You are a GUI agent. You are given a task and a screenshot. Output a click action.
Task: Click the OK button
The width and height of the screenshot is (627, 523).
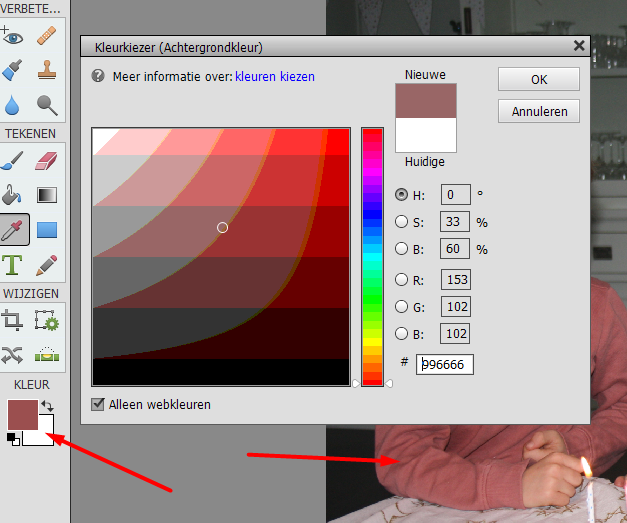pyautogui.click(x=538, y=79)
